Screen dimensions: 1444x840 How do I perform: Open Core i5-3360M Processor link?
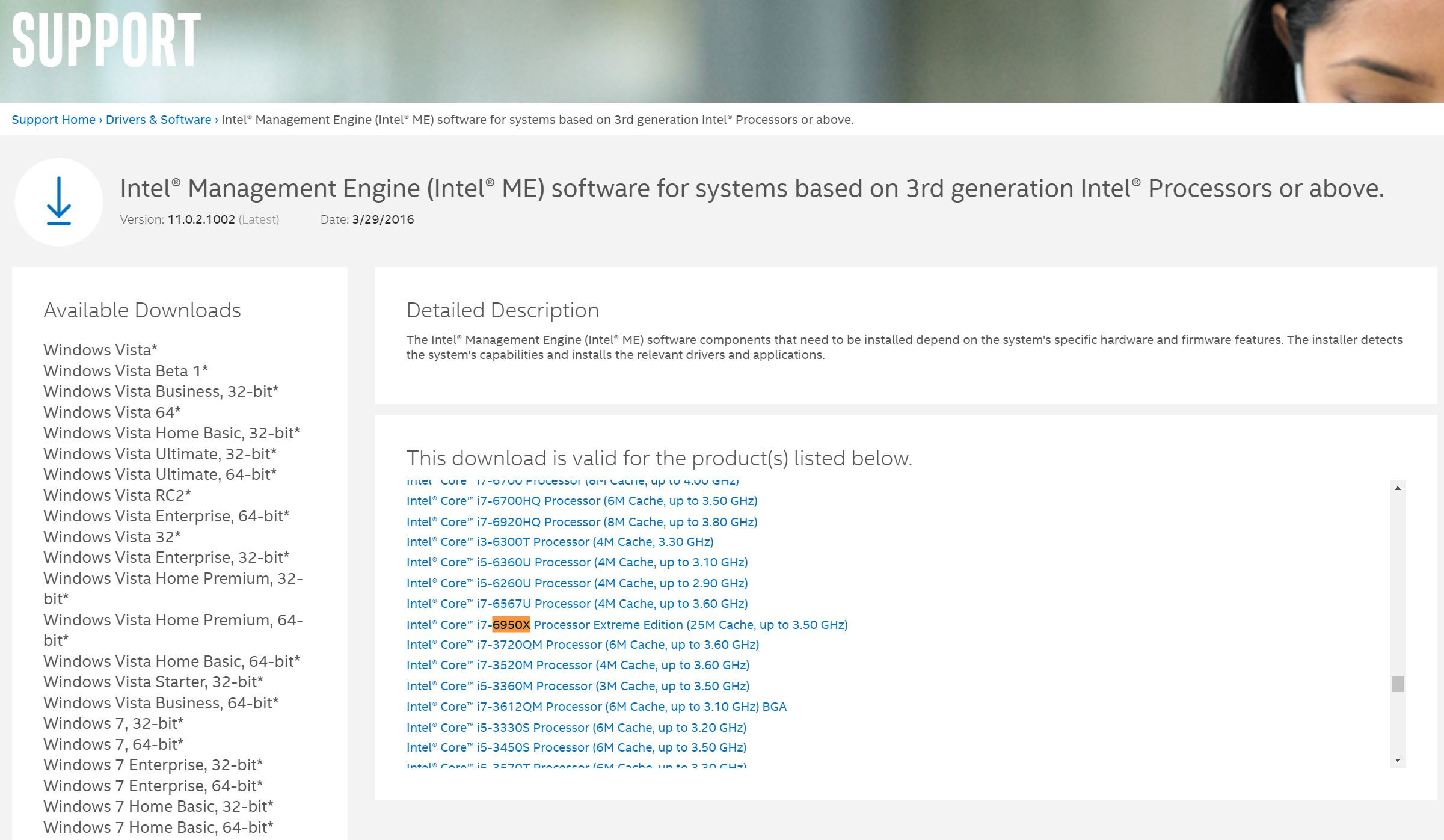(x=577, y=686)
